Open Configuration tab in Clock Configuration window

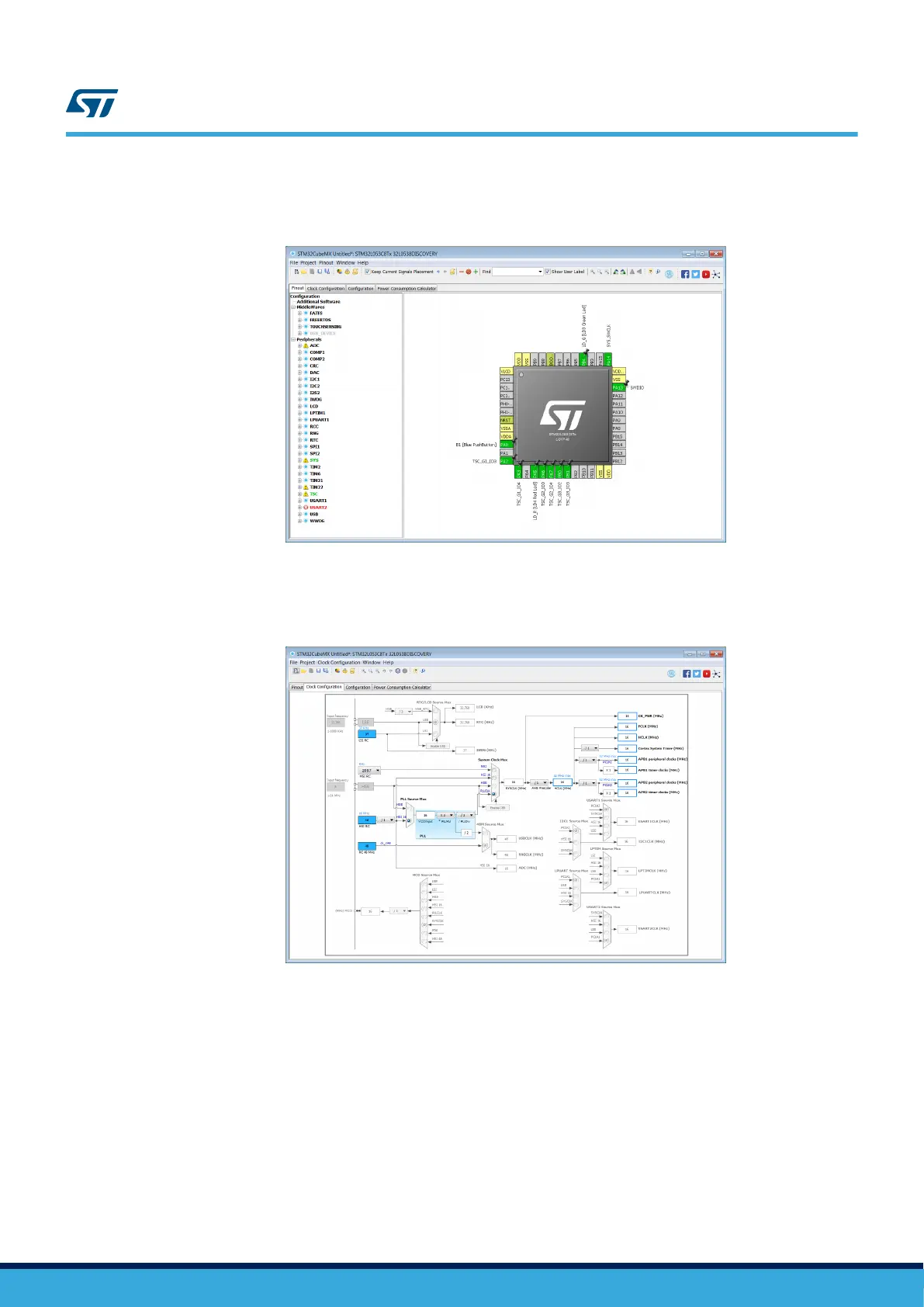pyautogui.click(x=358, y=688)
